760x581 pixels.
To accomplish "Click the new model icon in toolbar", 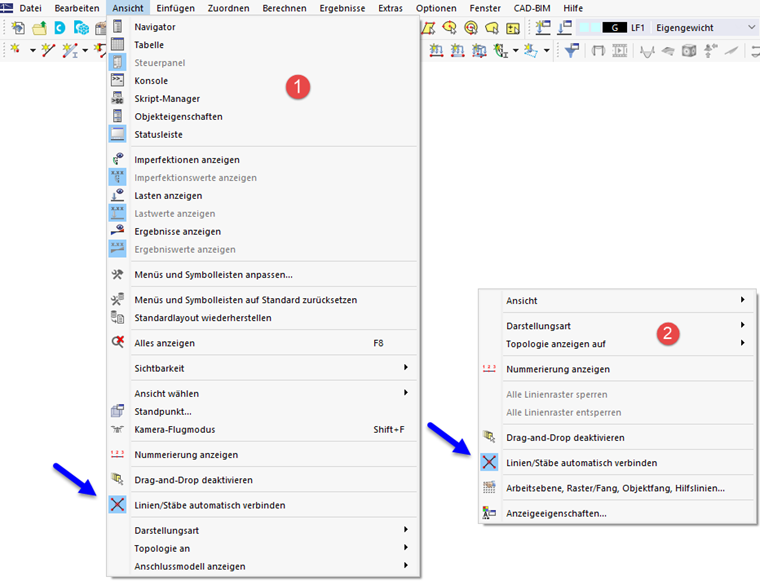I will (18, 28).
